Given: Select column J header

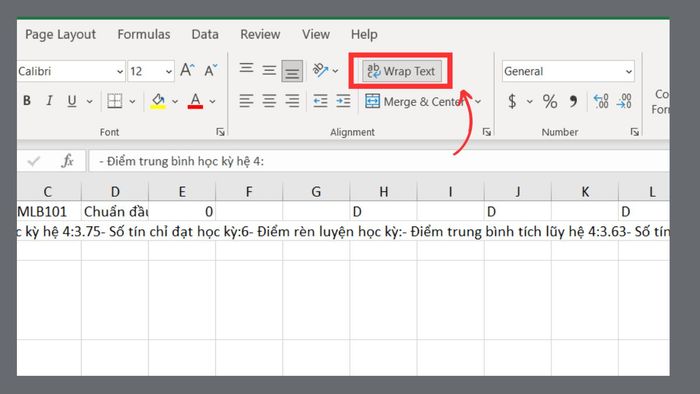Looking at the screenshot, I should pos(518,192).
